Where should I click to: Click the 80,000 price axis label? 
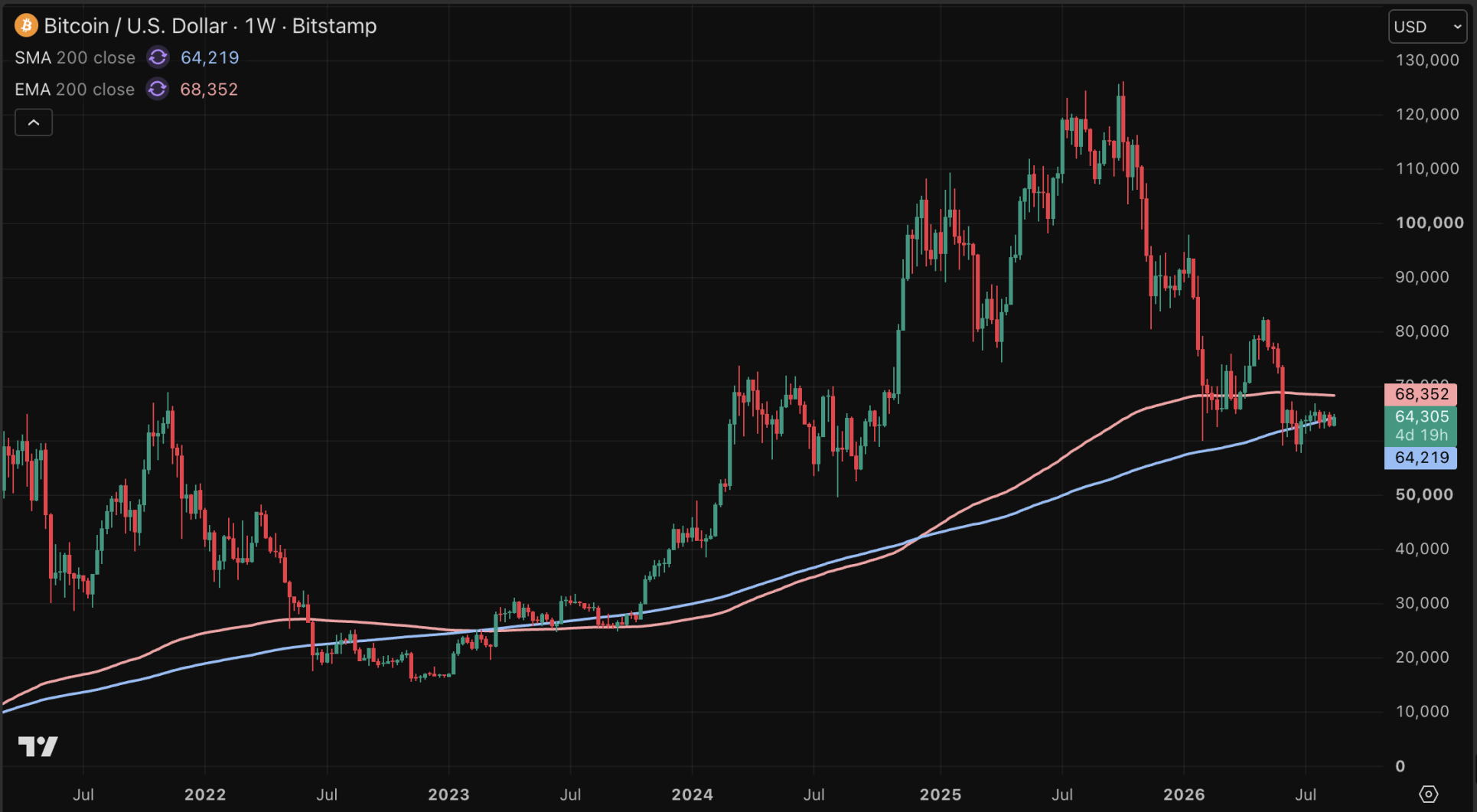[1422, 331]
